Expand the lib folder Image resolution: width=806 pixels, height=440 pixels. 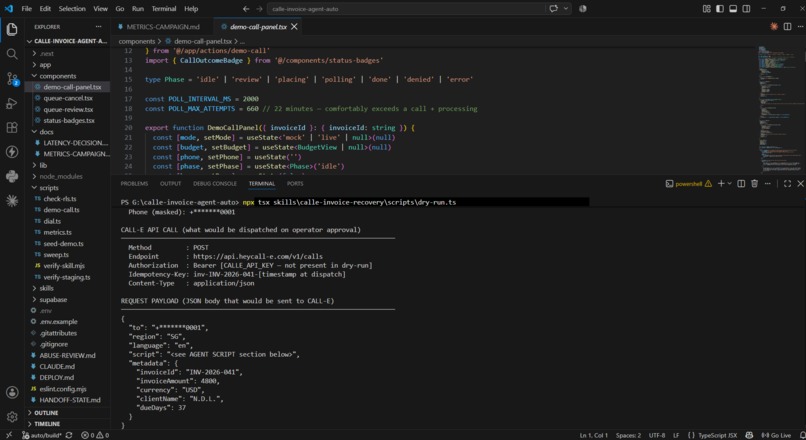[x=67, y=165]
